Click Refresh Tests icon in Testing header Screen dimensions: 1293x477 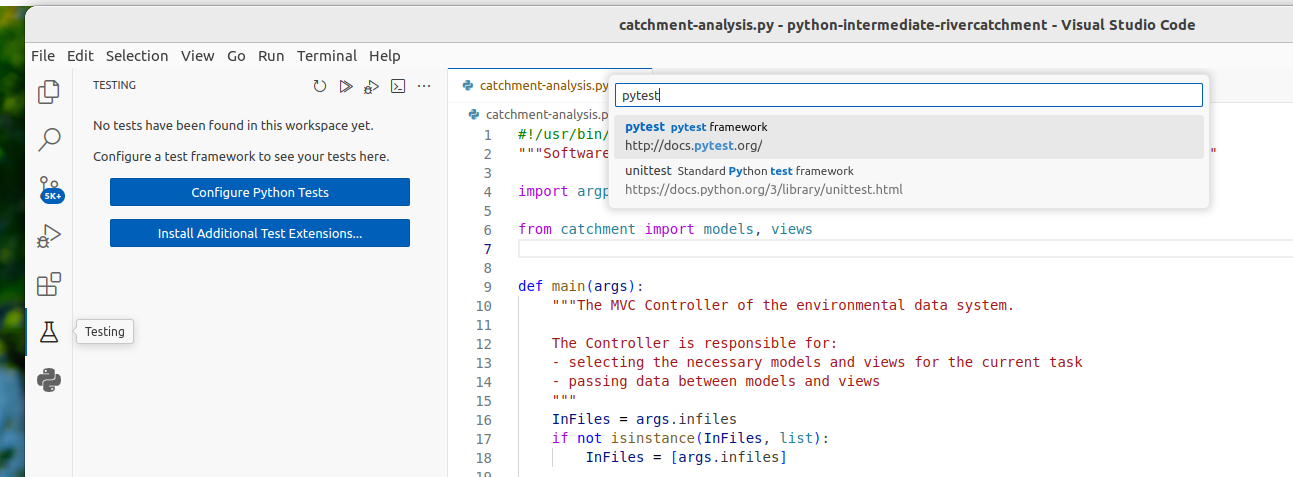tap(320, 86)
